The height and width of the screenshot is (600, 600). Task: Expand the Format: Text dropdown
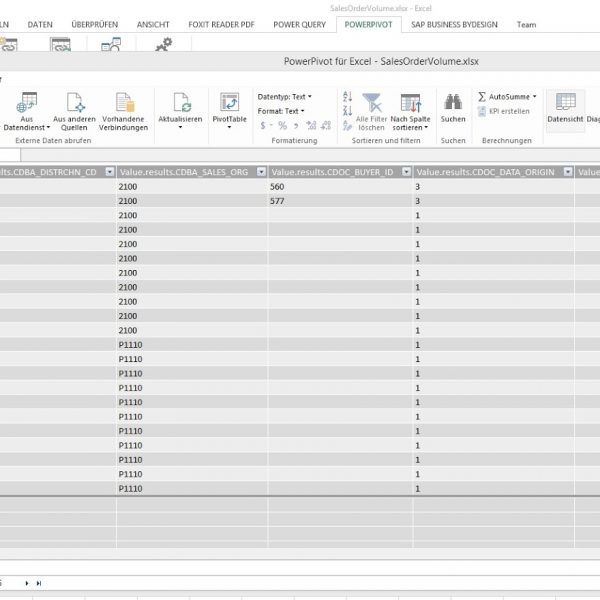(x=280, y=111)
